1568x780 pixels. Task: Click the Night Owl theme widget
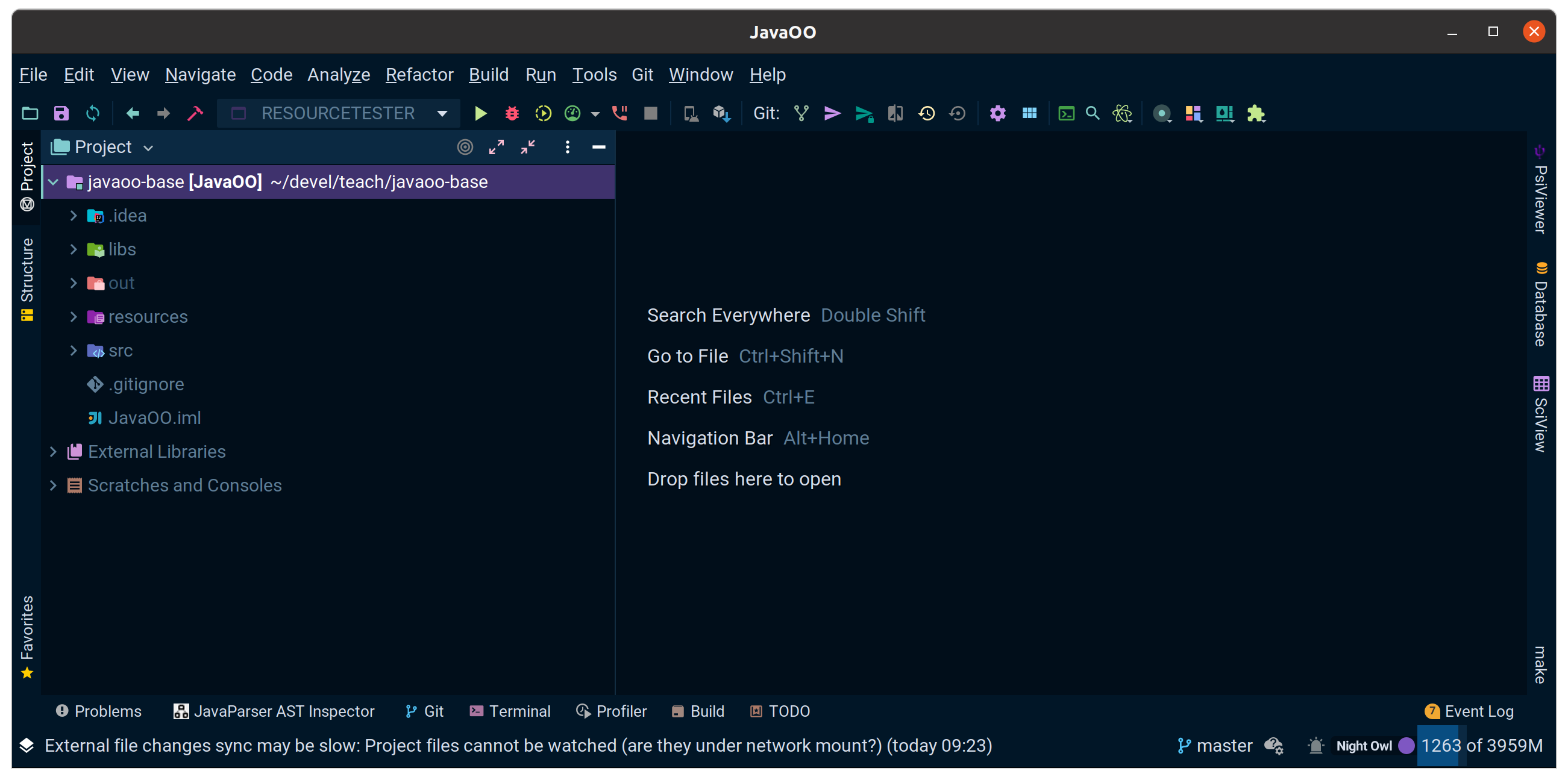(x=1374, y=746)
